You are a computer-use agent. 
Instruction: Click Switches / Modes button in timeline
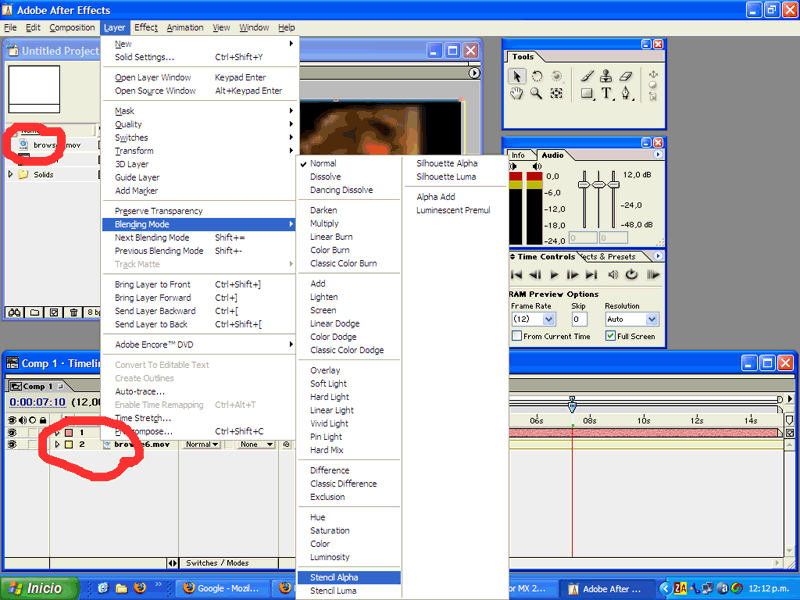point(217,563)
